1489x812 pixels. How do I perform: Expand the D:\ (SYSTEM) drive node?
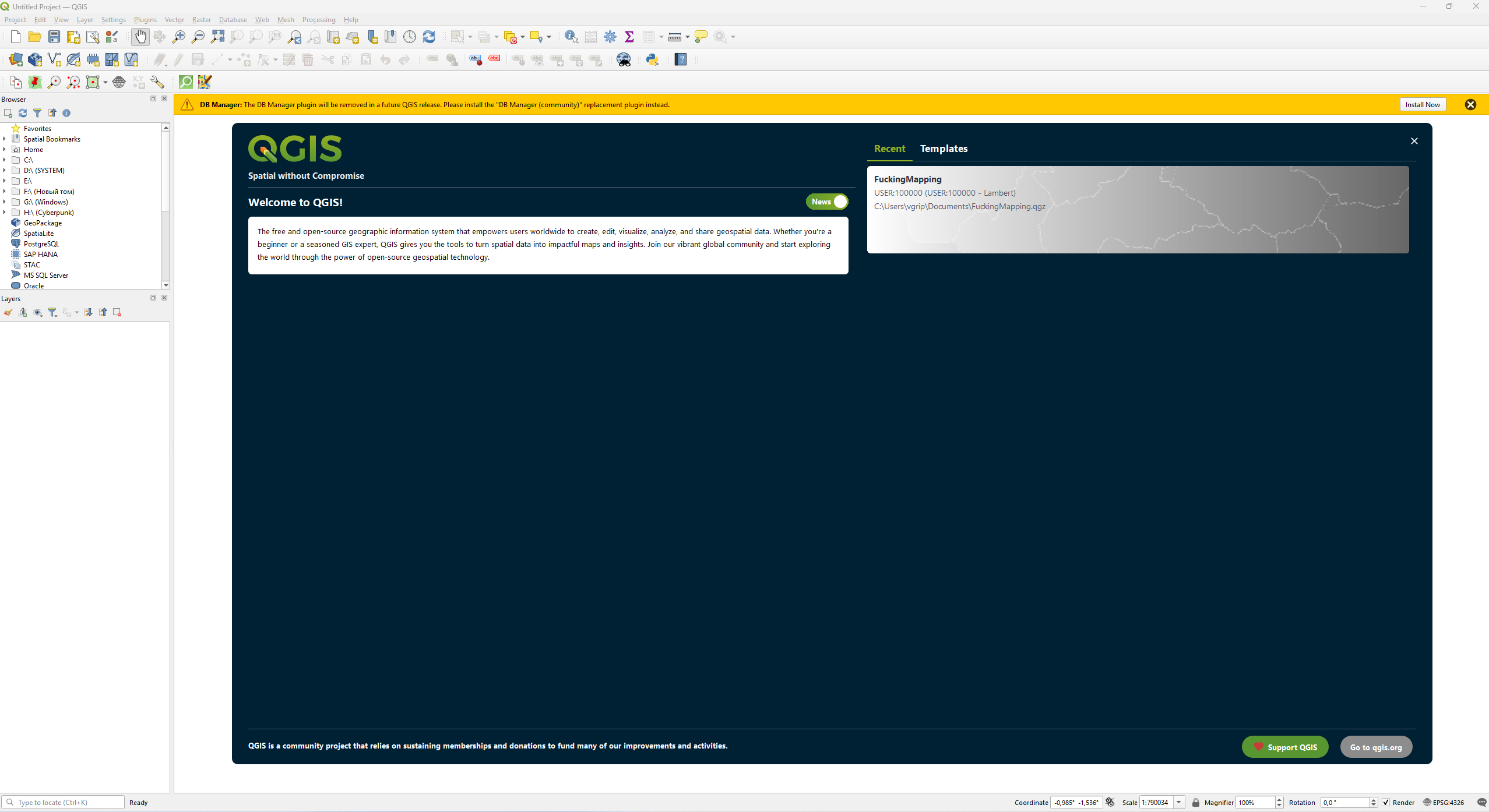tap(4, 171)
